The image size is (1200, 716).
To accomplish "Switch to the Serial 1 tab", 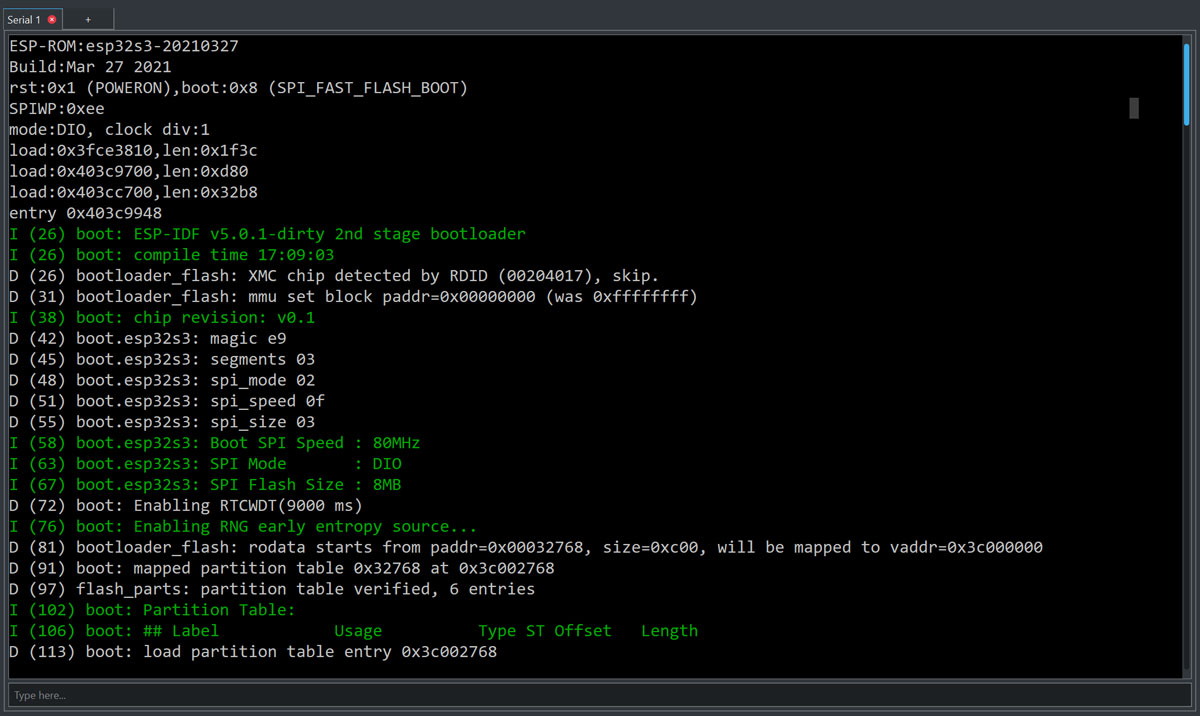I will 24,19.
